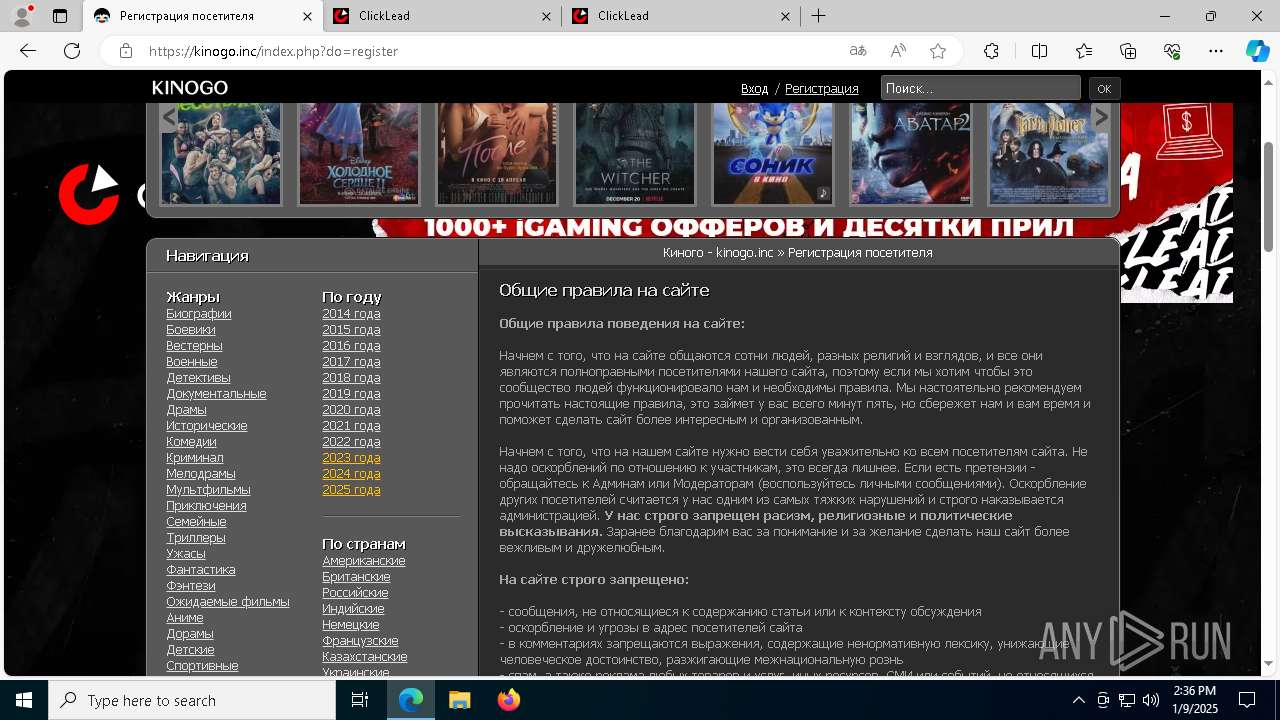
Task: Open the Мультфильмы genre link
Action: pos(208,490)
